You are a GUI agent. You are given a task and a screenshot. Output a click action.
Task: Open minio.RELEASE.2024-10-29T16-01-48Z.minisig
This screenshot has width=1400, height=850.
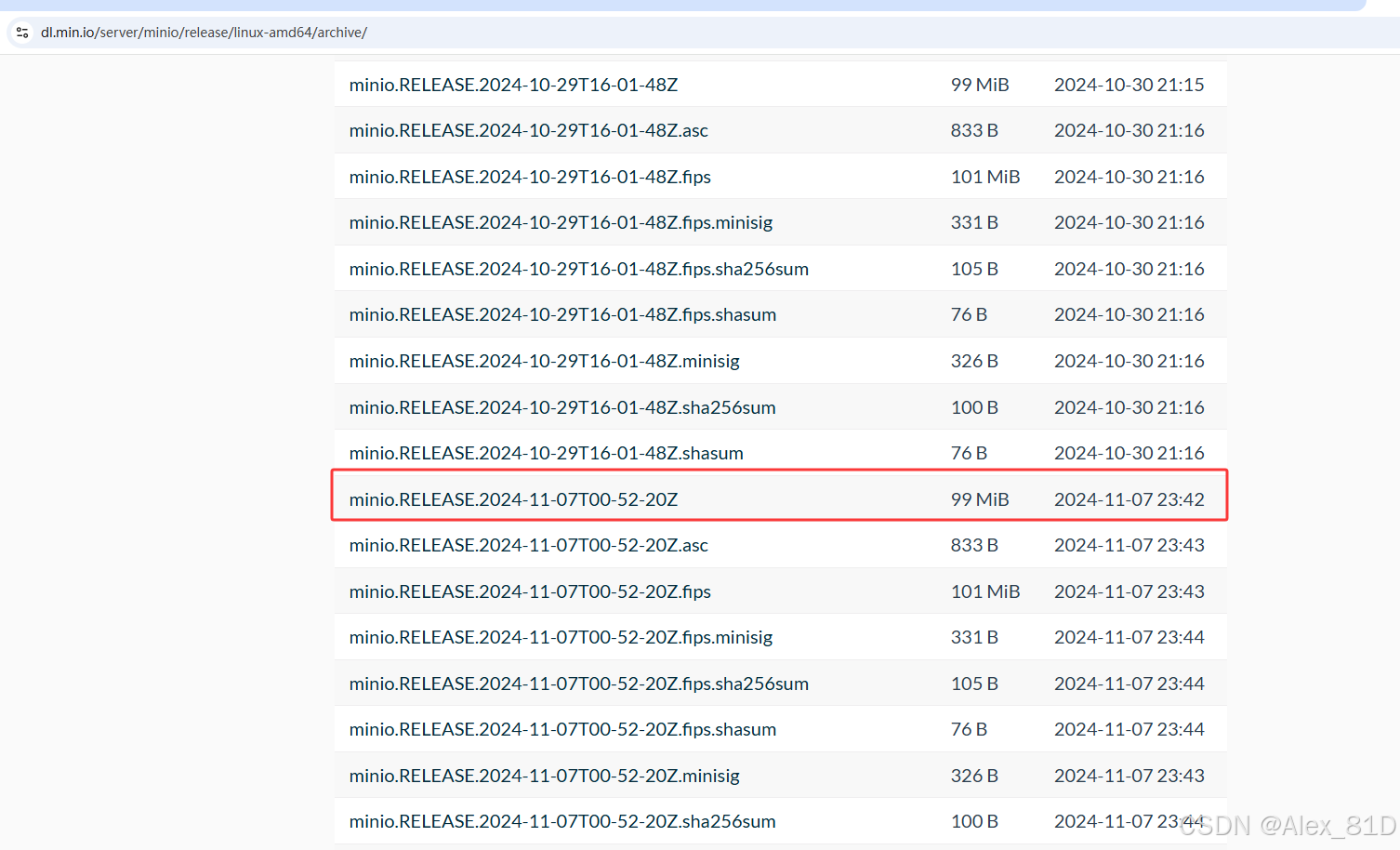(545, 361)
